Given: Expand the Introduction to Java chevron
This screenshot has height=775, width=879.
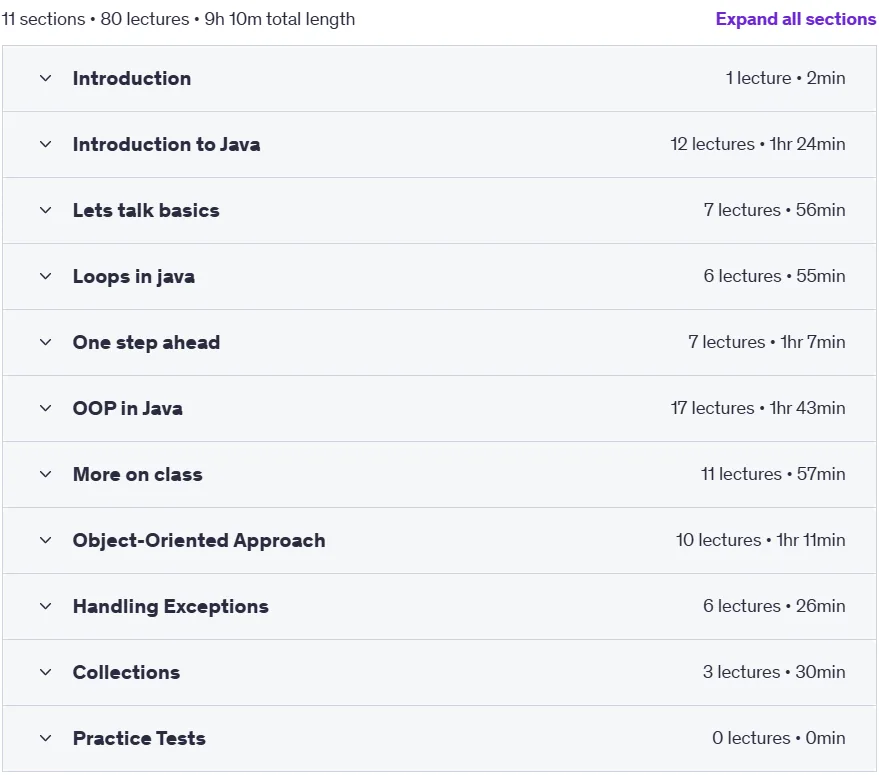Looking at the screenshot, I should pyautogui.click(x=45, y=145).
